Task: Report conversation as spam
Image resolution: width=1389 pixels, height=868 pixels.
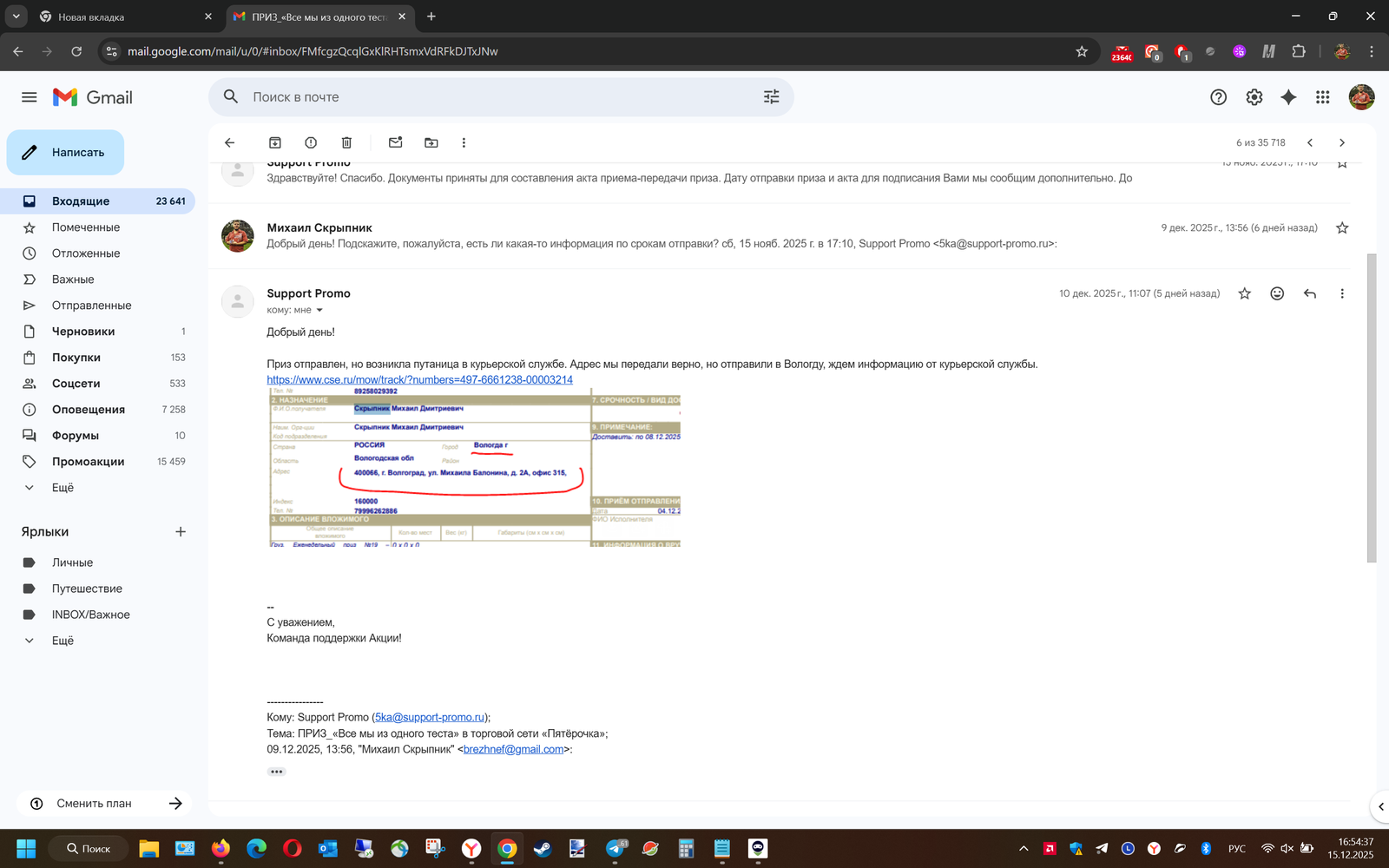Action: [x=311, y=142]
